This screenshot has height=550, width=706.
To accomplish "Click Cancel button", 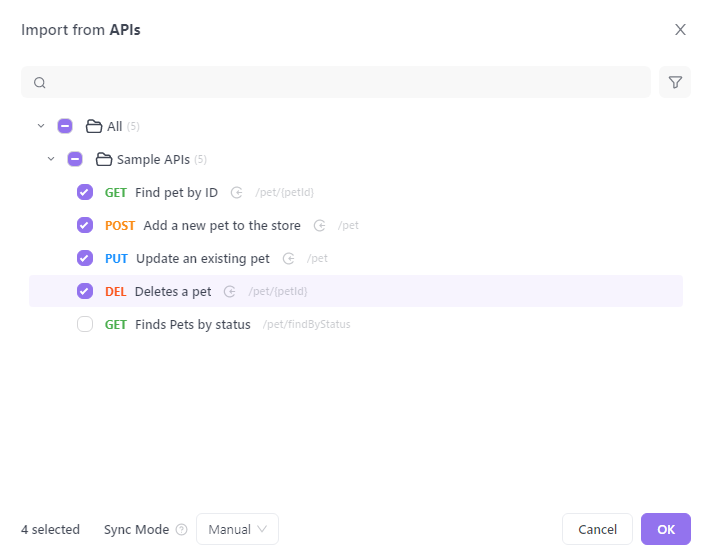I will coord(597,529).
